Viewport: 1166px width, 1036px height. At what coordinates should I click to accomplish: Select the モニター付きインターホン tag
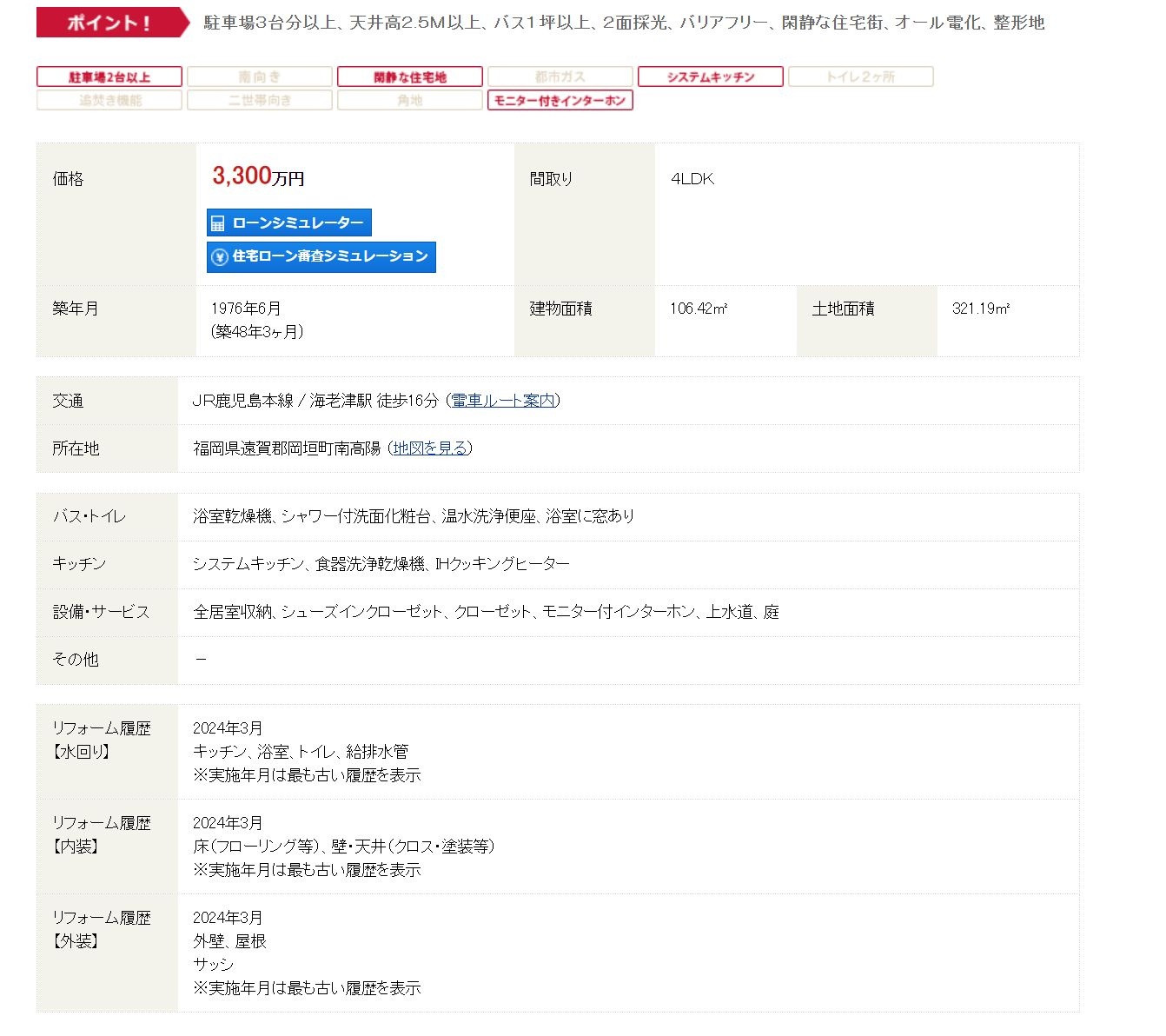pos(560,101)
